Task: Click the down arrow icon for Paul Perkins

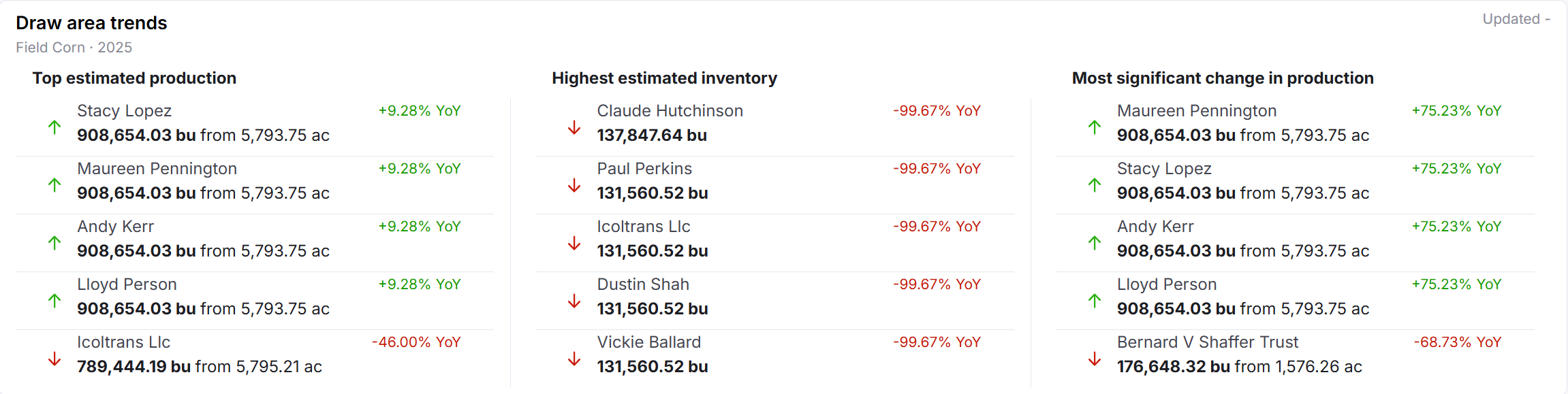Action: pyautogui.click(x=574, y=185)
